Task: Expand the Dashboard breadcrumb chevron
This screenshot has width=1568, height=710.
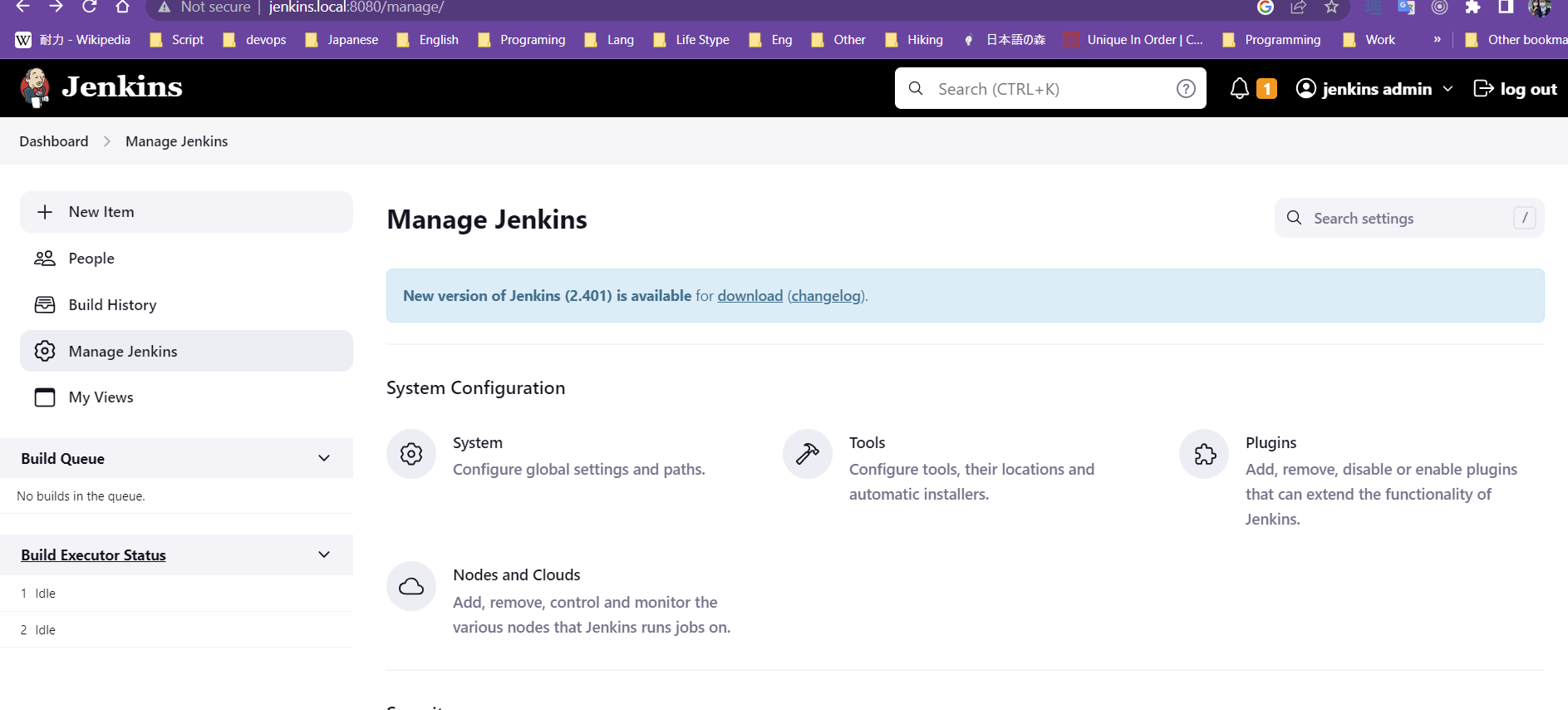Action: pos(107,141)
